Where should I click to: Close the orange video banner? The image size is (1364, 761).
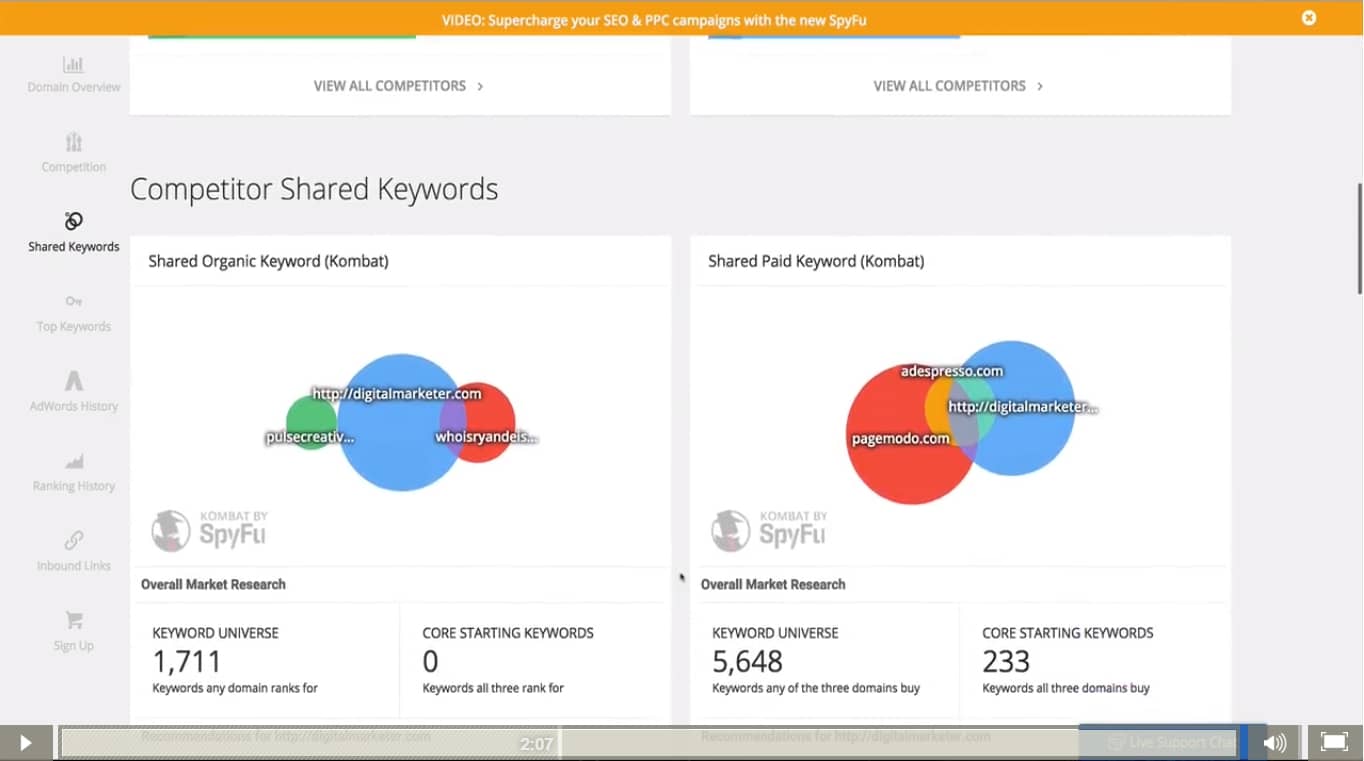point(1308,18)
